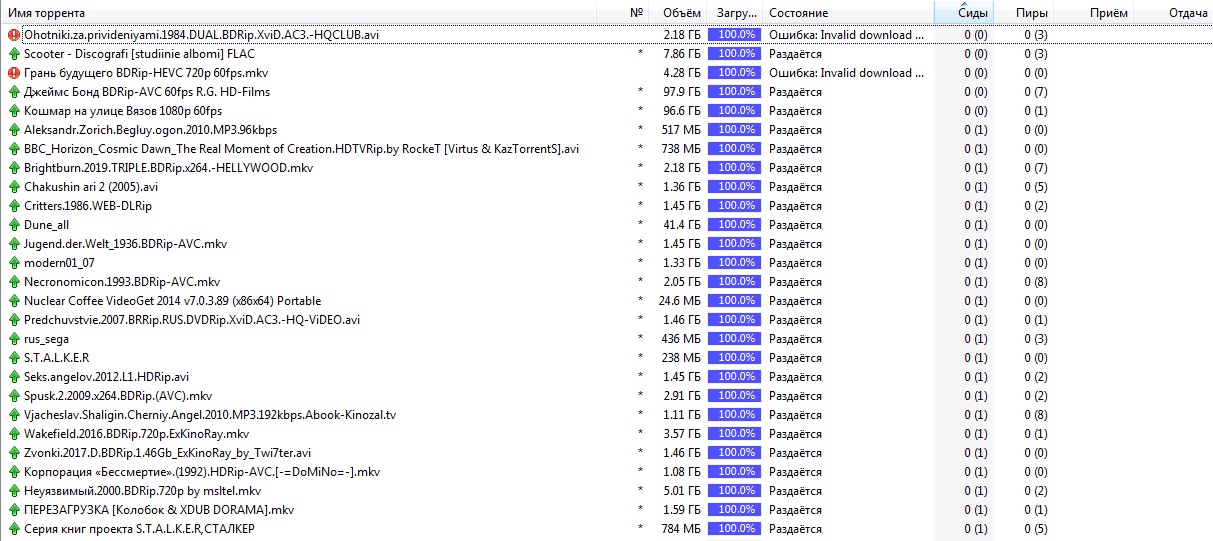Click the № column header

click(x=637, y=13)
